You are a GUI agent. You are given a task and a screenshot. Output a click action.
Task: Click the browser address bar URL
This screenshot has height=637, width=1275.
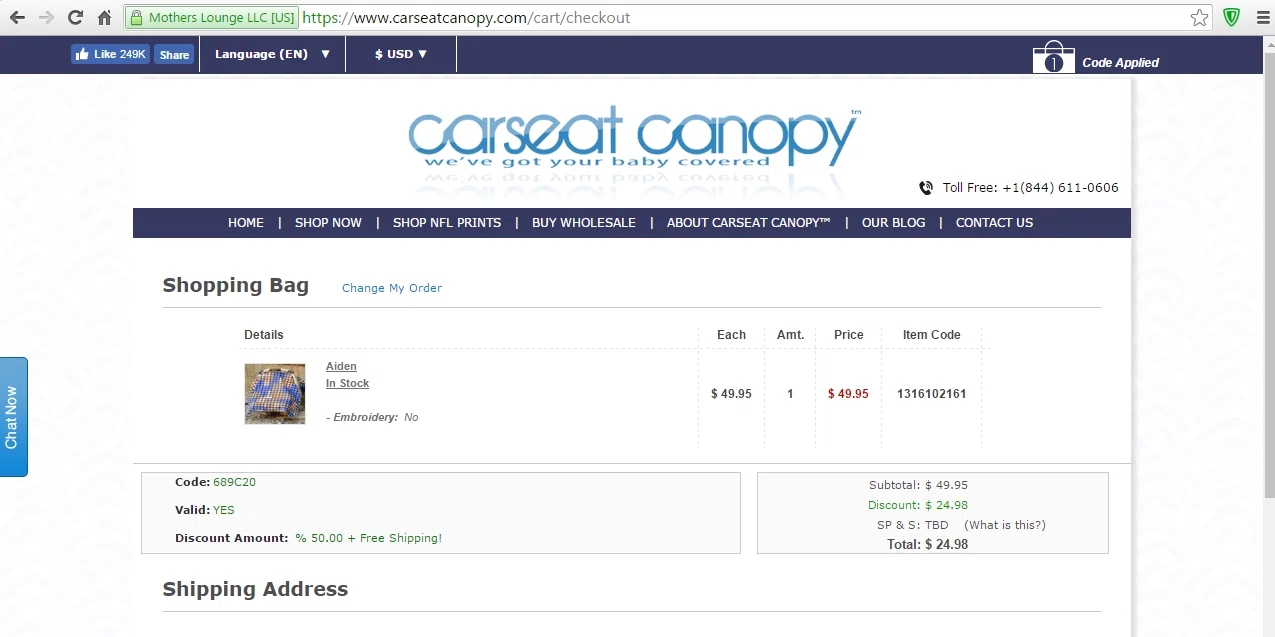coord(466,18)
